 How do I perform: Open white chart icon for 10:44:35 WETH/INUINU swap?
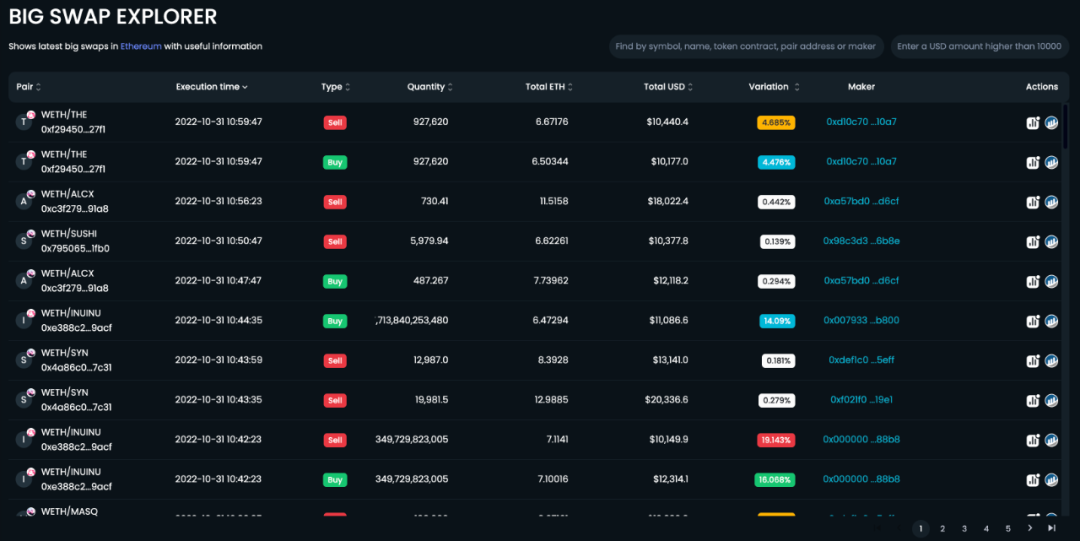[x=1033, y=321]
